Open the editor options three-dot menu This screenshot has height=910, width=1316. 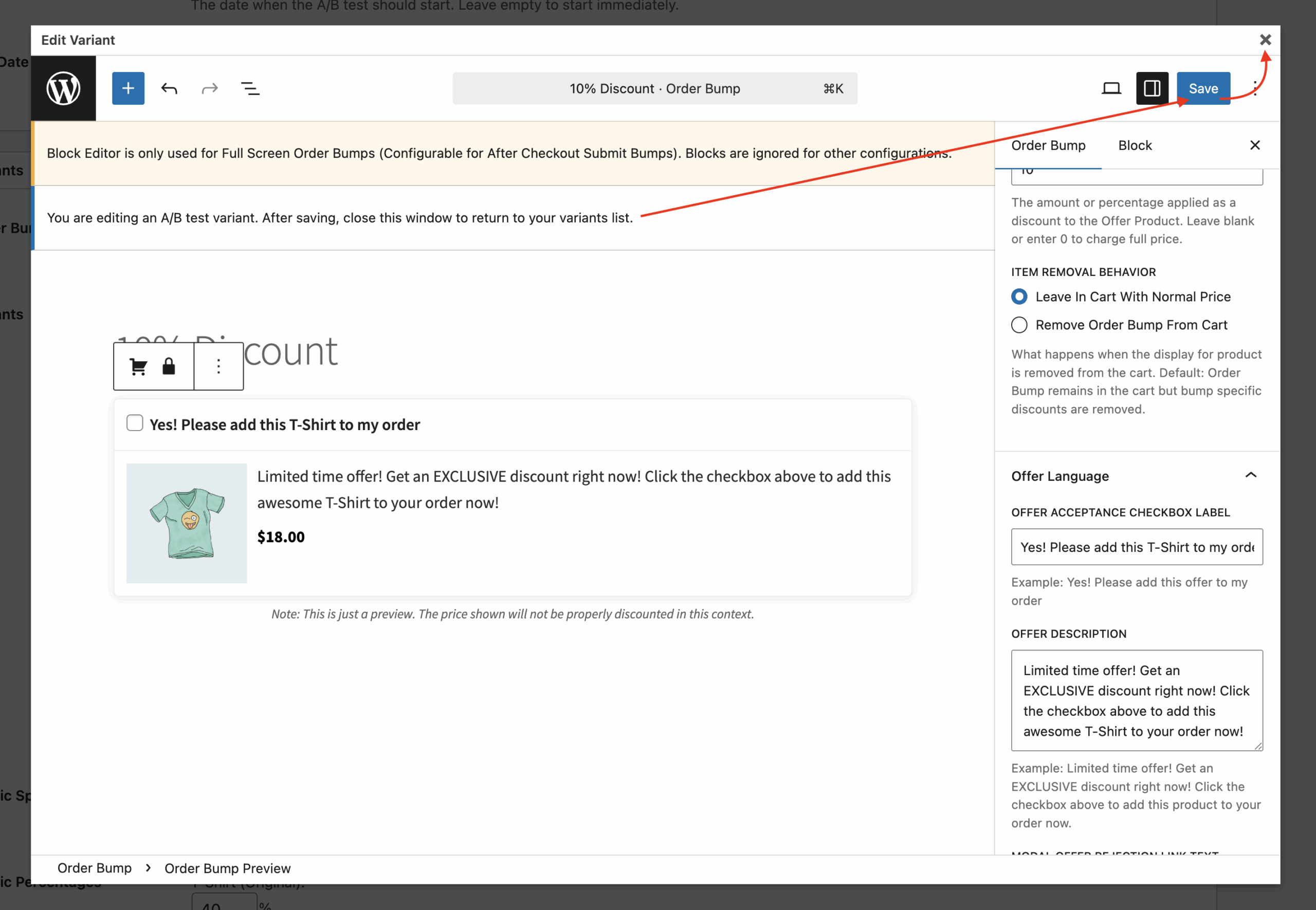tap(1255, 88)
